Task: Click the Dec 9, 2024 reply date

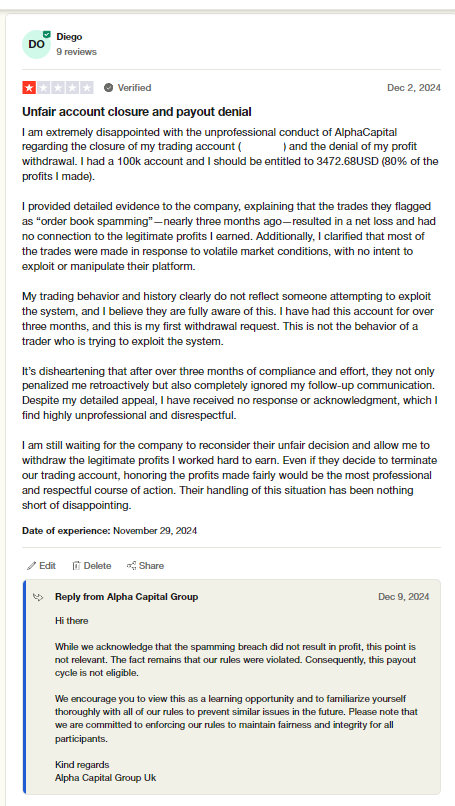Action: coord(404,597)
